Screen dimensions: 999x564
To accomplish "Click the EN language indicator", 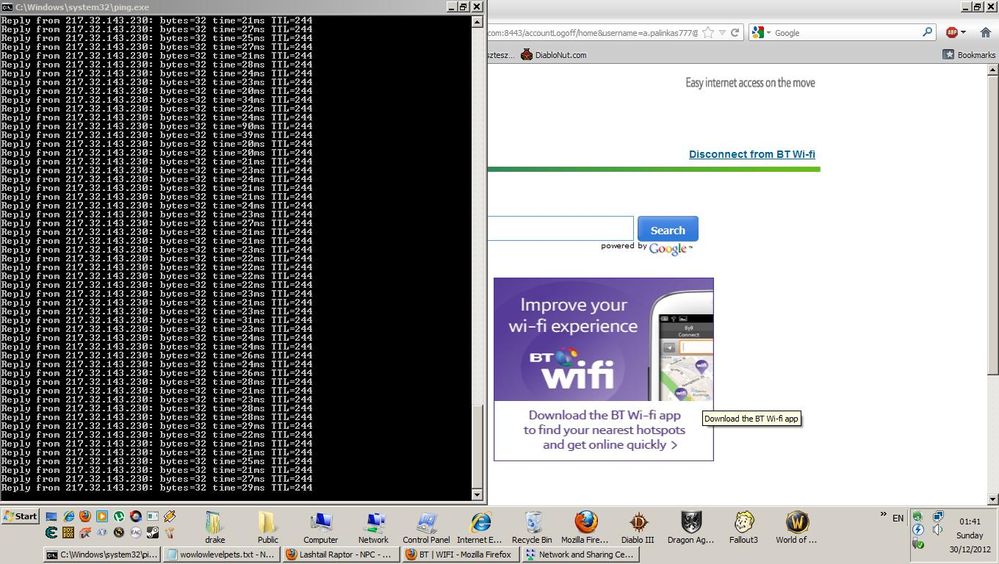I will [x=898, y=518].
